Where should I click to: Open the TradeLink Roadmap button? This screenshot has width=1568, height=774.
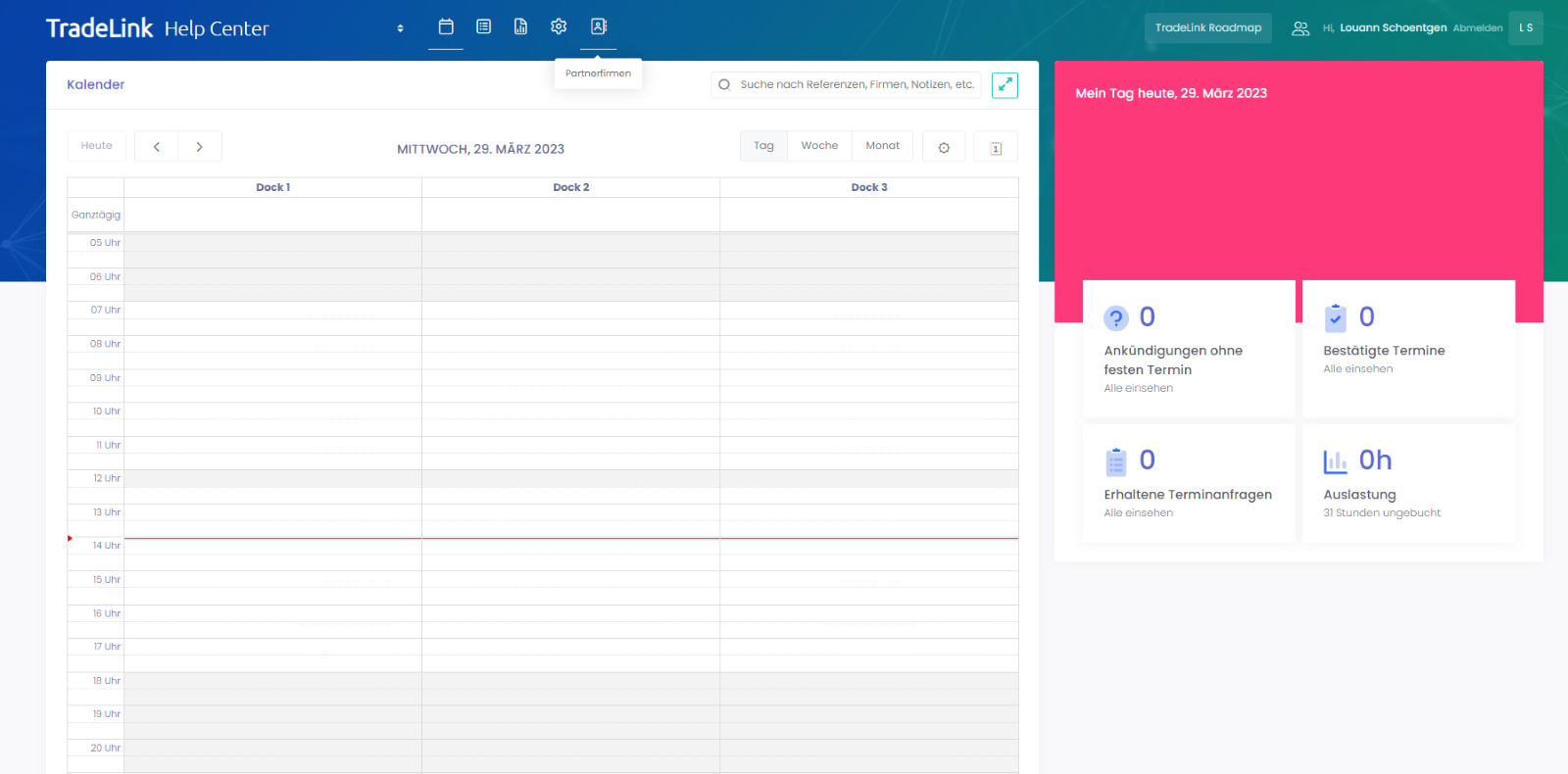tap(1207, 28)
